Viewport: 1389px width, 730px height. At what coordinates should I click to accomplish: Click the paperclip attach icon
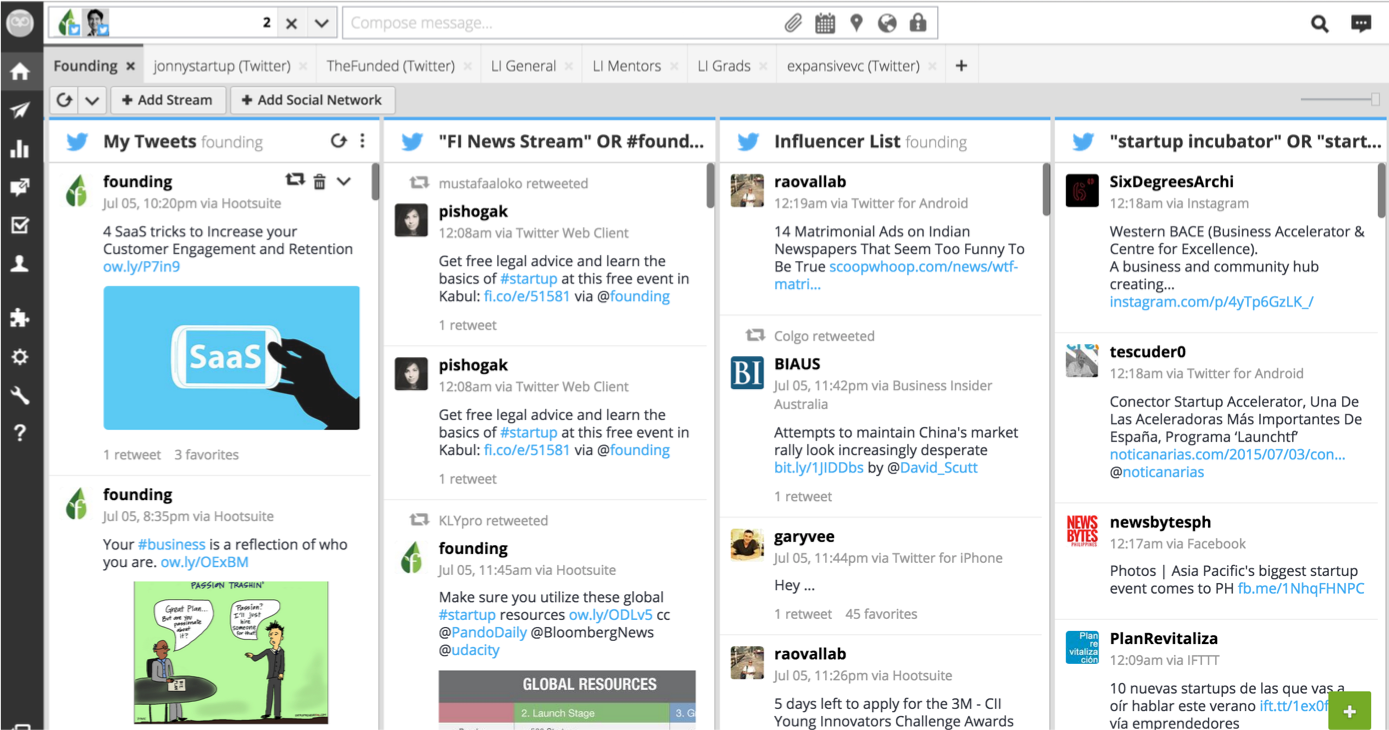click(793, 23)
